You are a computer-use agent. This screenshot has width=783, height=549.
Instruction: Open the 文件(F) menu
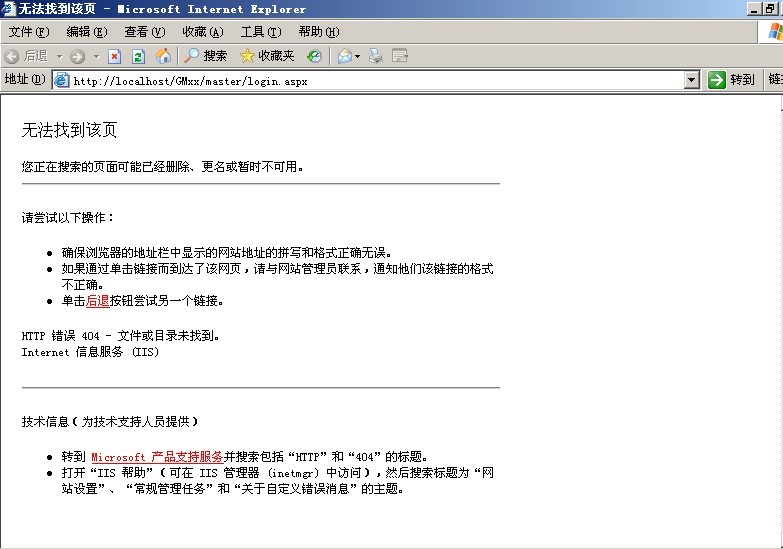[x=29, y=32]
